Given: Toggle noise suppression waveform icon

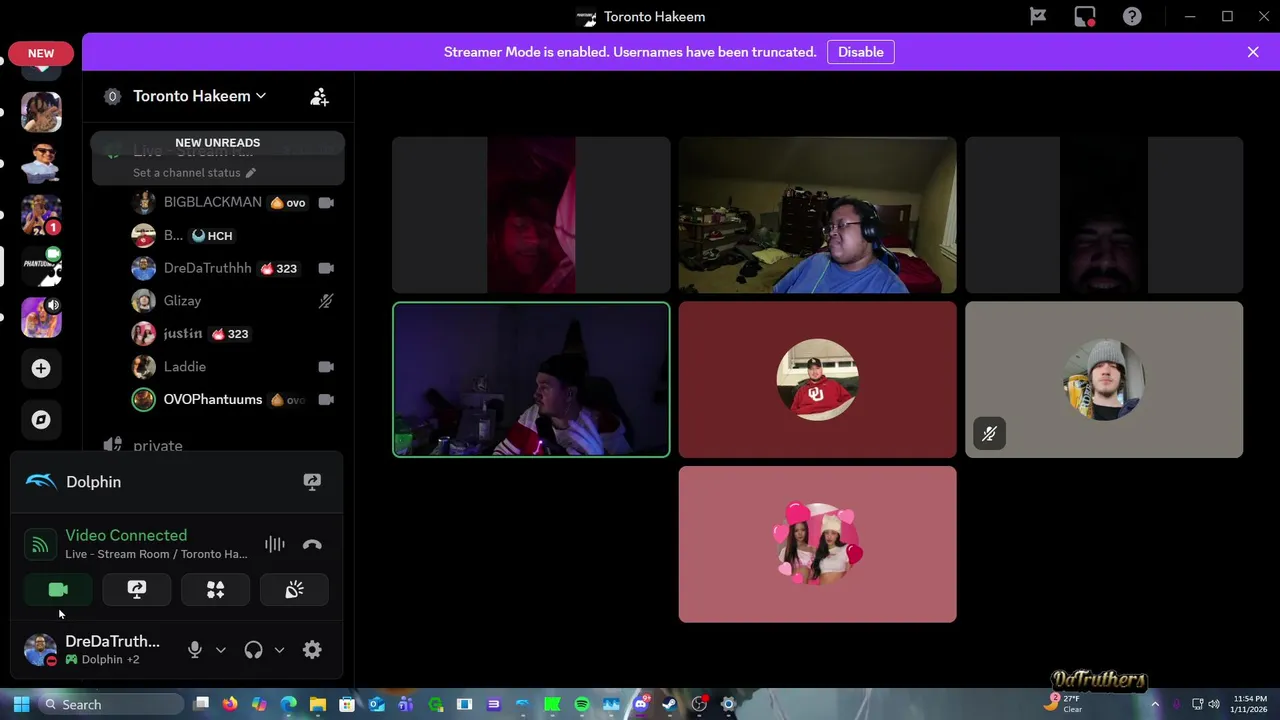Looking at the screenshot, I should tap(275, 545).
